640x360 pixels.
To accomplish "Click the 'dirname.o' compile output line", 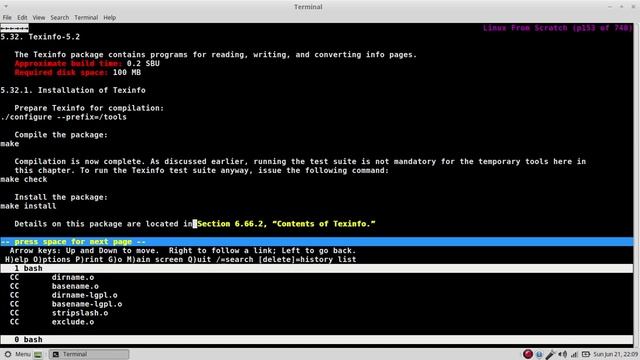I will pyautogui.click(x=52, y=277).
